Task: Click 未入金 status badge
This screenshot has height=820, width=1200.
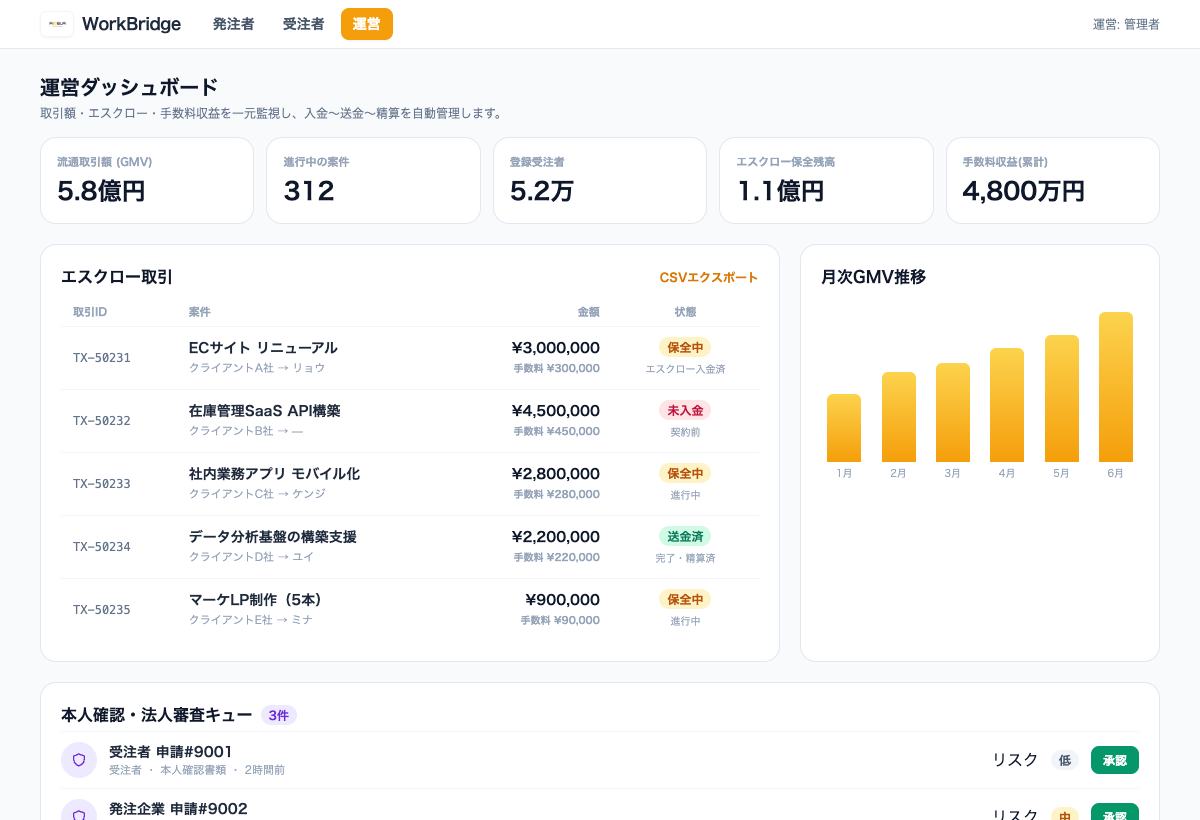Action: pyautogui.click(x=685, y=410)
